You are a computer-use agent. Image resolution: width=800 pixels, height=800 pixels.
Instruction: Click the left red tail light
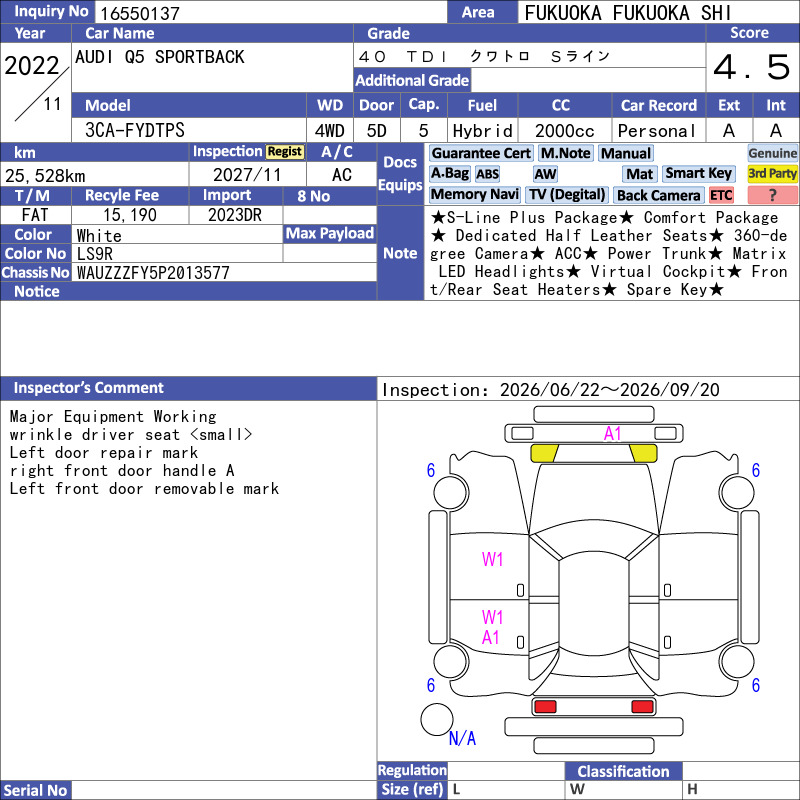pos(544,707)
